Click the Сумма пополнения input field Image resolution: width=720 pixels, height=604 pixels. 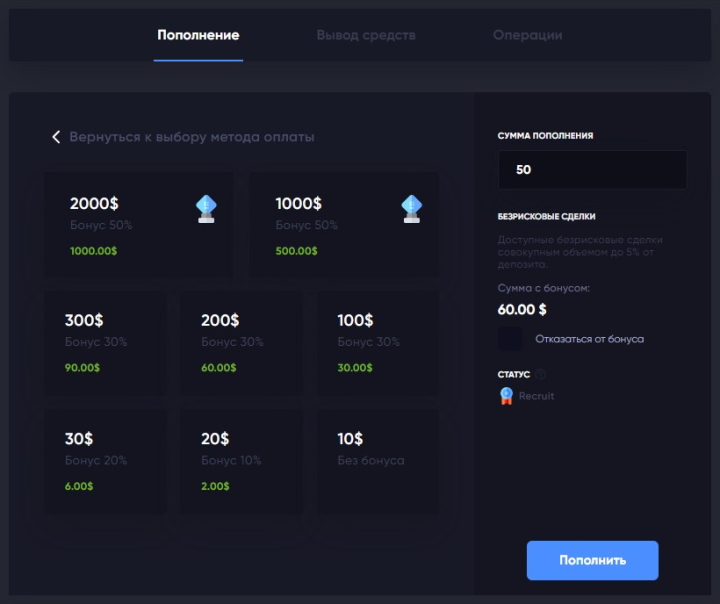coord(592,170)
